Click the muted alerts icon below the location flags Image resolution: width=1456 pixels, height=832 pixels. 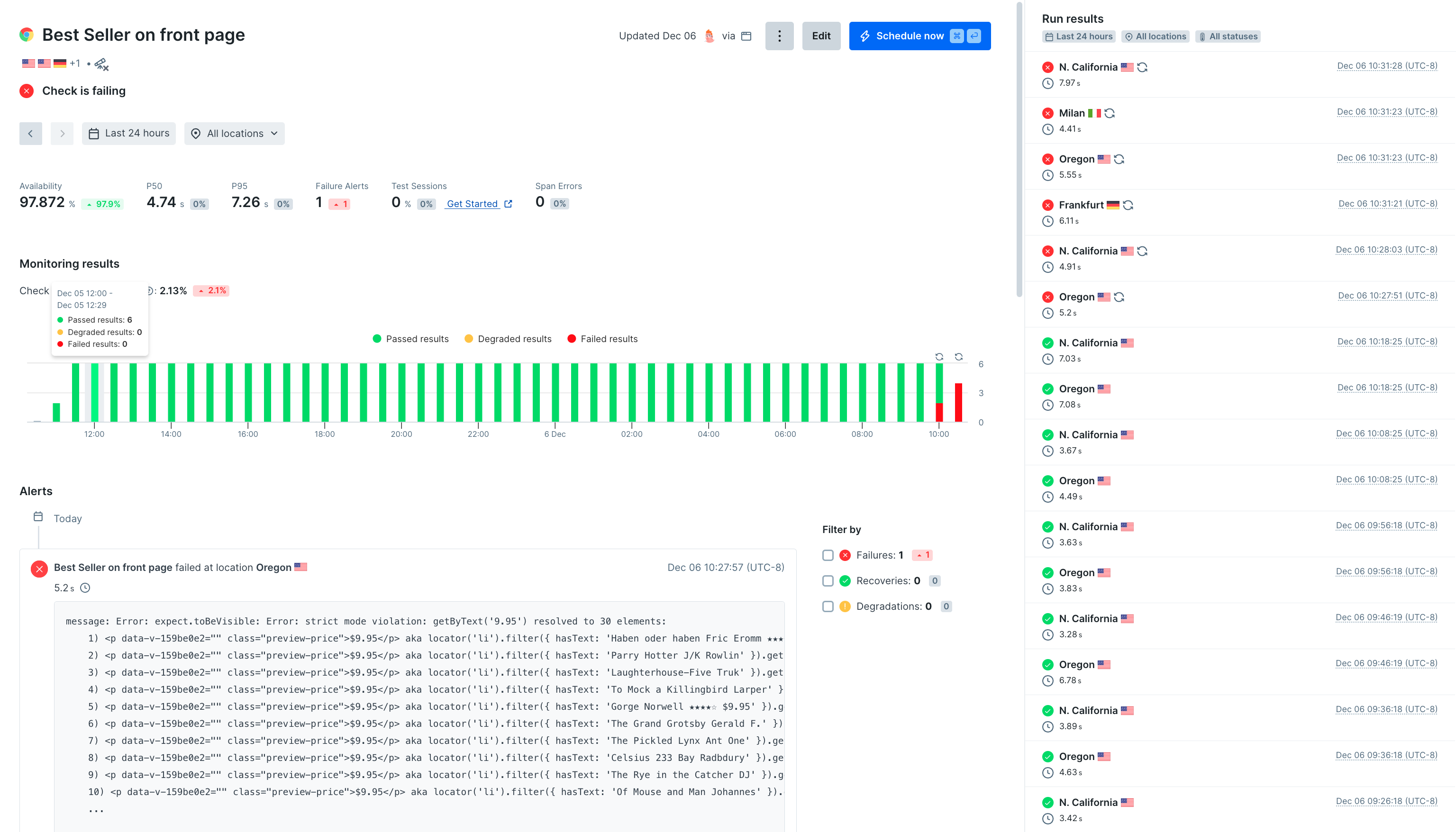click(101, 64)
